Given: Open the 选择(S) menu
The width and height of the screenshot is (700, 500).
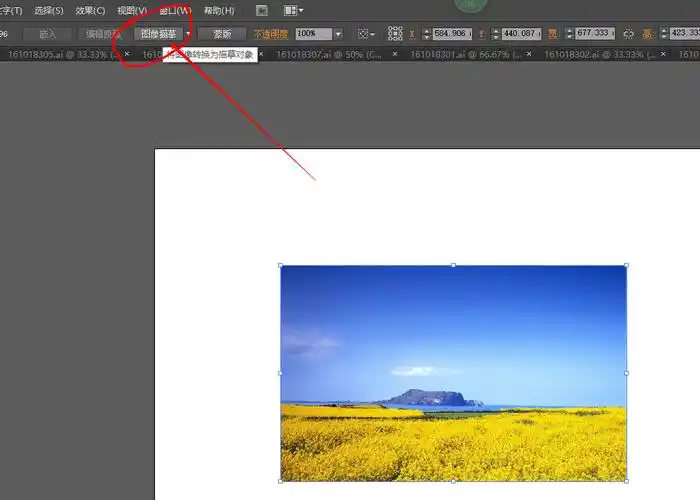Looking at the screenshot, I should (x=49, y=11).
